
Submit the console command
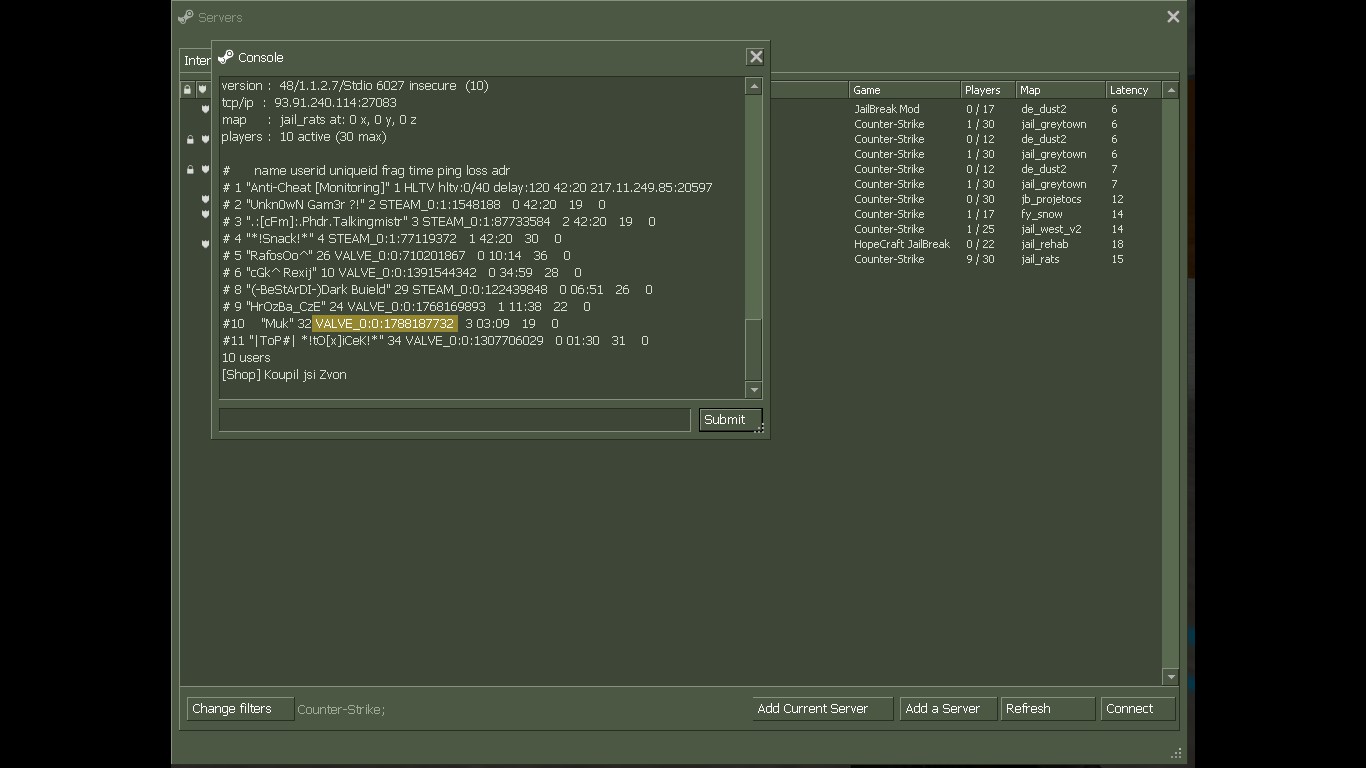730,420
